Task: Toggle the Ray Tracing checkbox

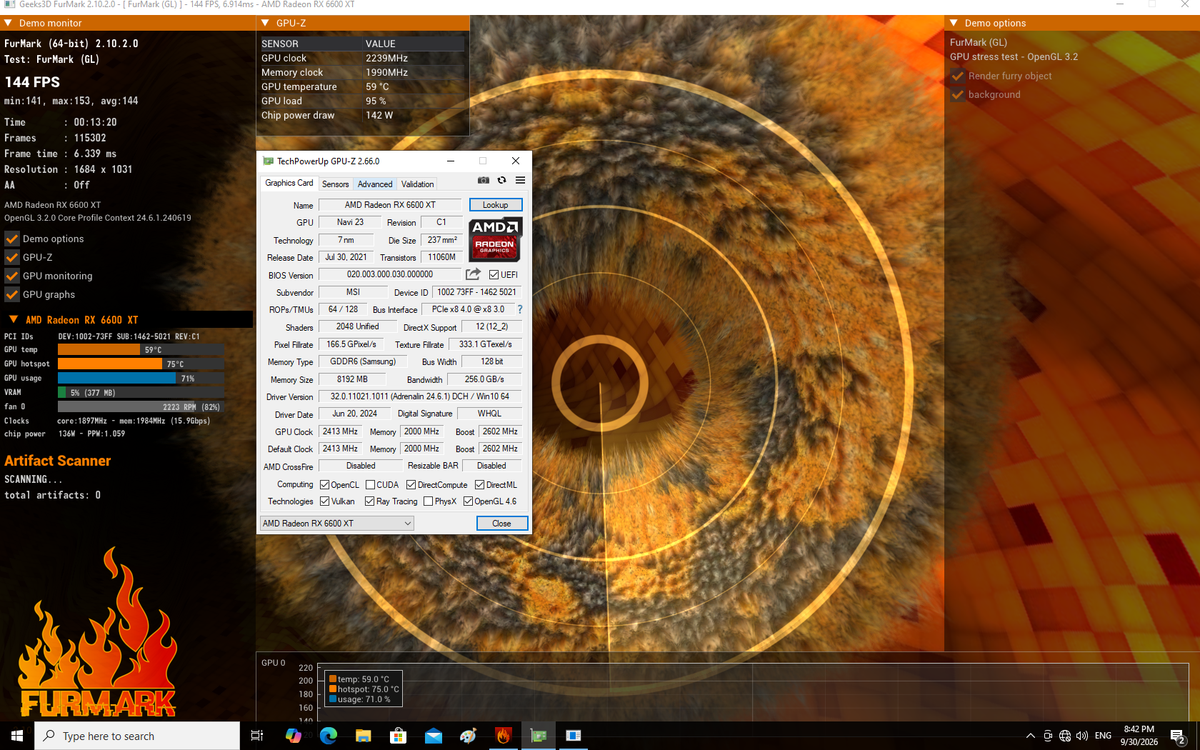Action: click(x=370, y=501)
